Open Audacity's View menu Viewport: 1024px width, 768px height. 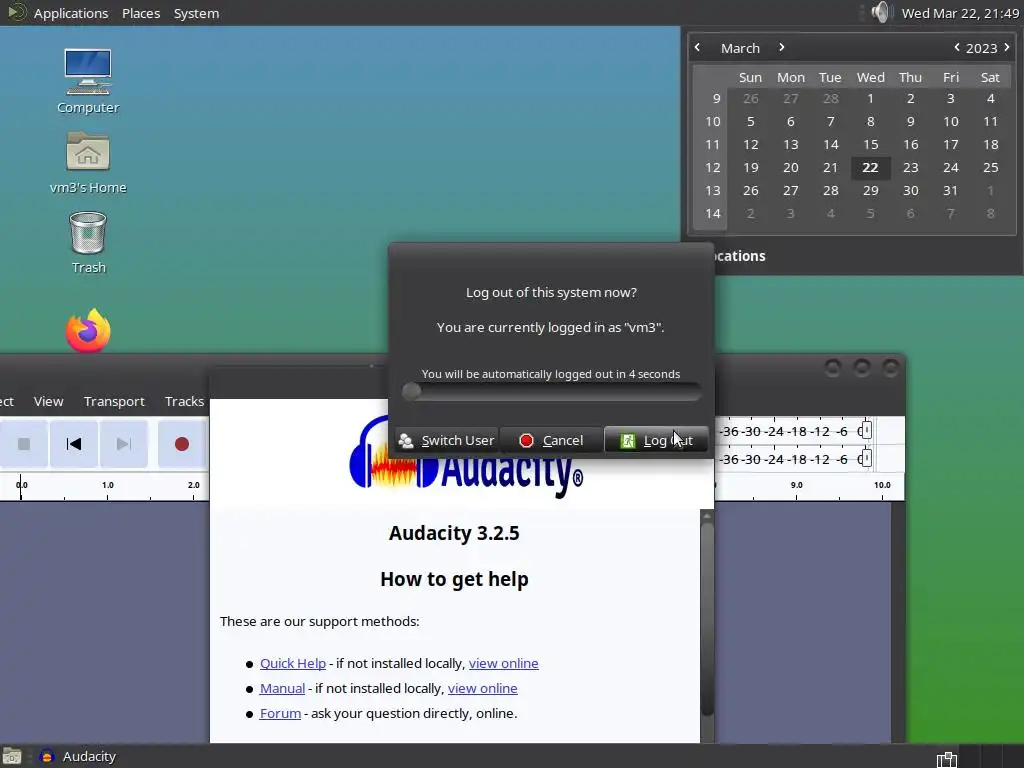[x=48, y=401]
